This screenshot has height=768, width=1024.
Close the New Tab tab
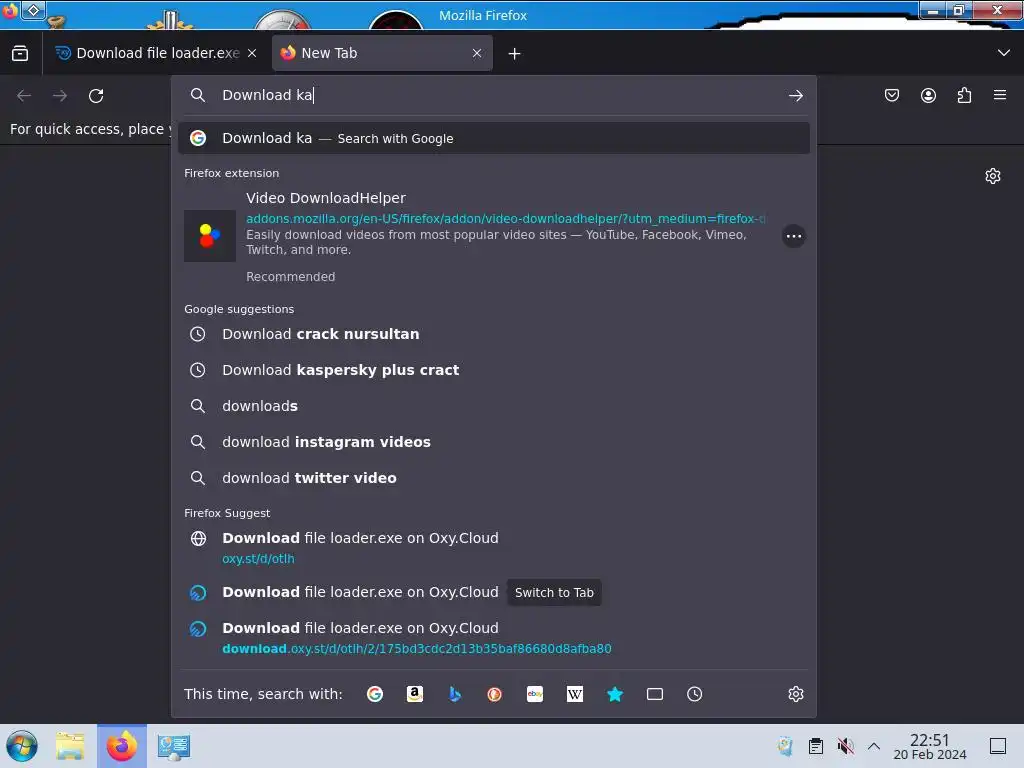point(477,54)
